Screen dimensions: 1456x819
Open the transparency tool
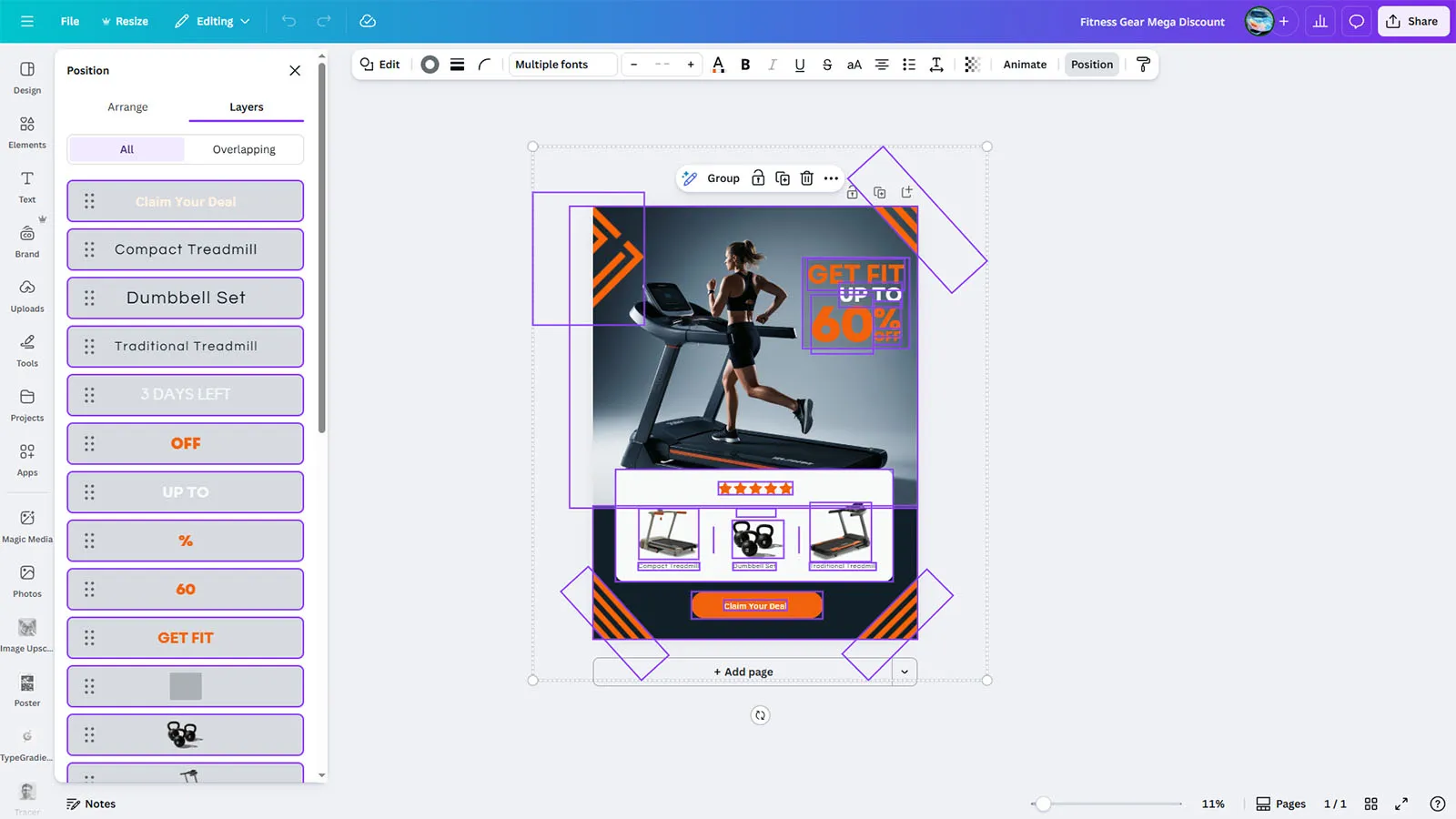coord(972,65)
